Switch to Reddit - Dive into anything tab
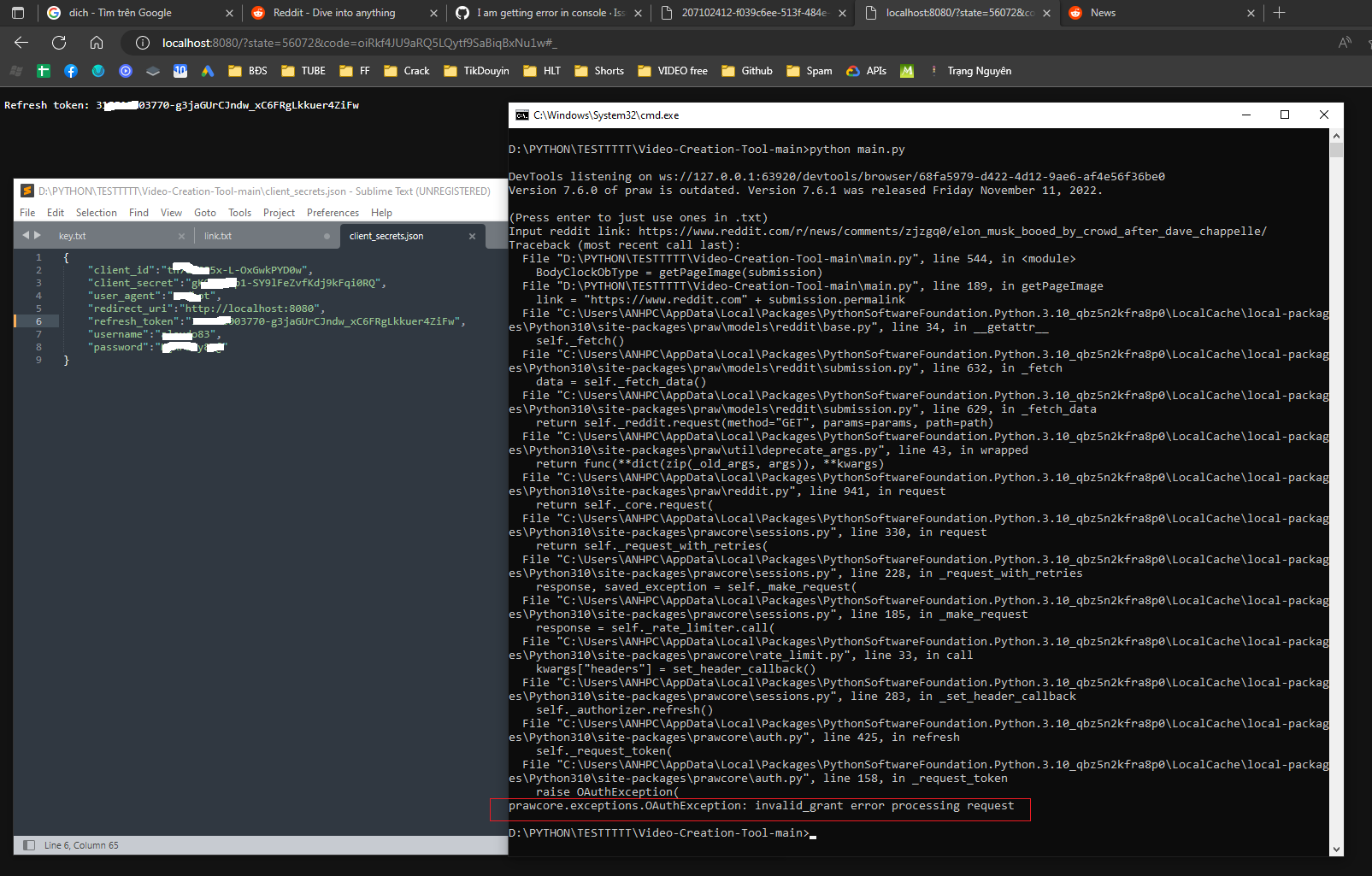 (344, 13)
